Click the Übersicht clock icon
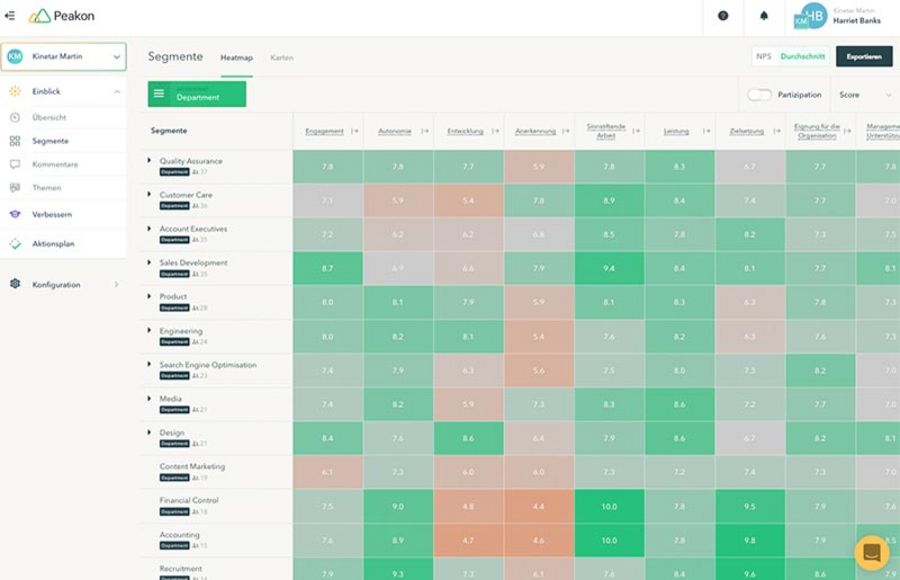The image size is (900, 580). click(15, 117)
